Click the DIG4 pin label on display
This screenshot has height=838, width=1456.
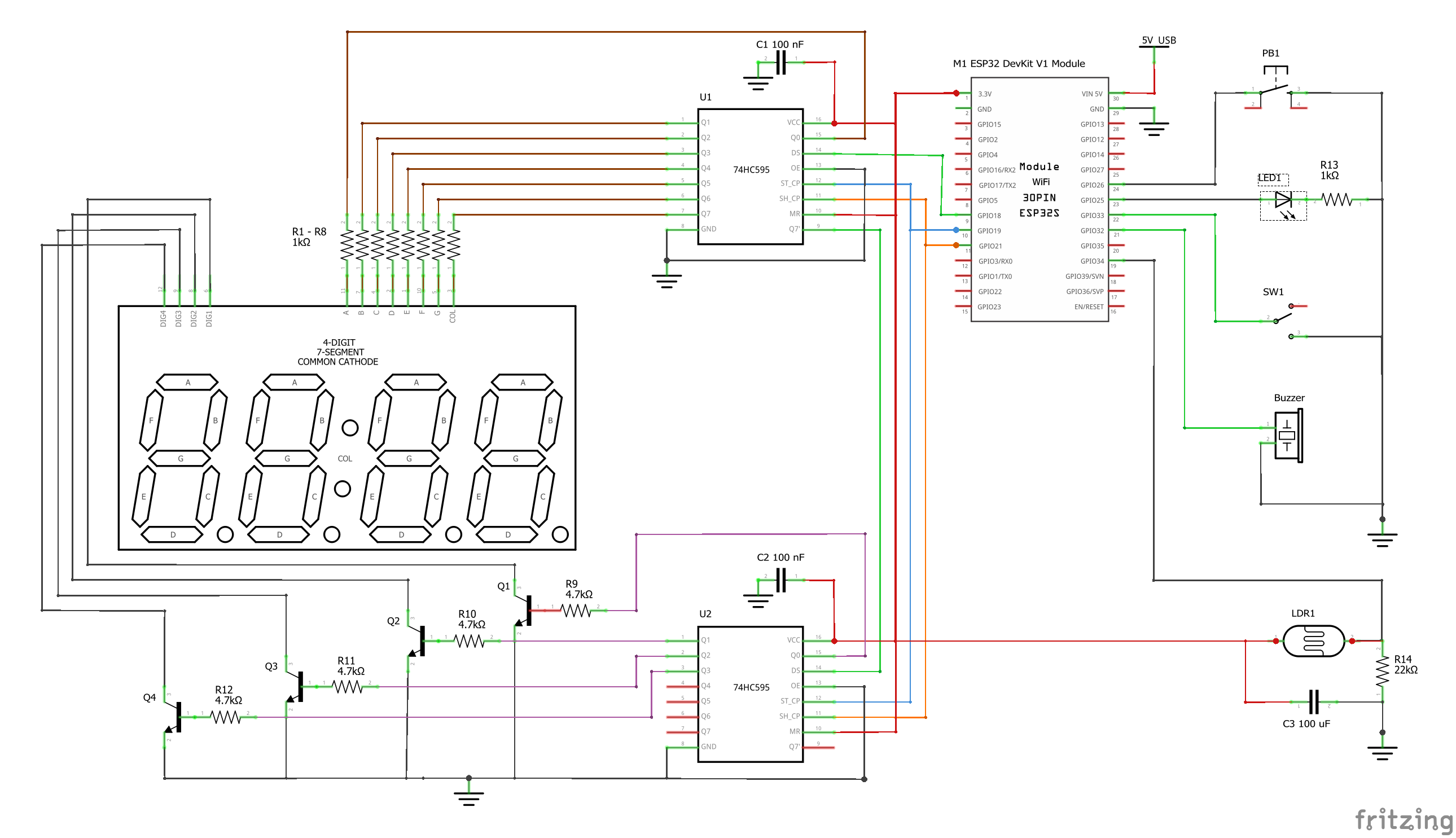click(164, 319)
